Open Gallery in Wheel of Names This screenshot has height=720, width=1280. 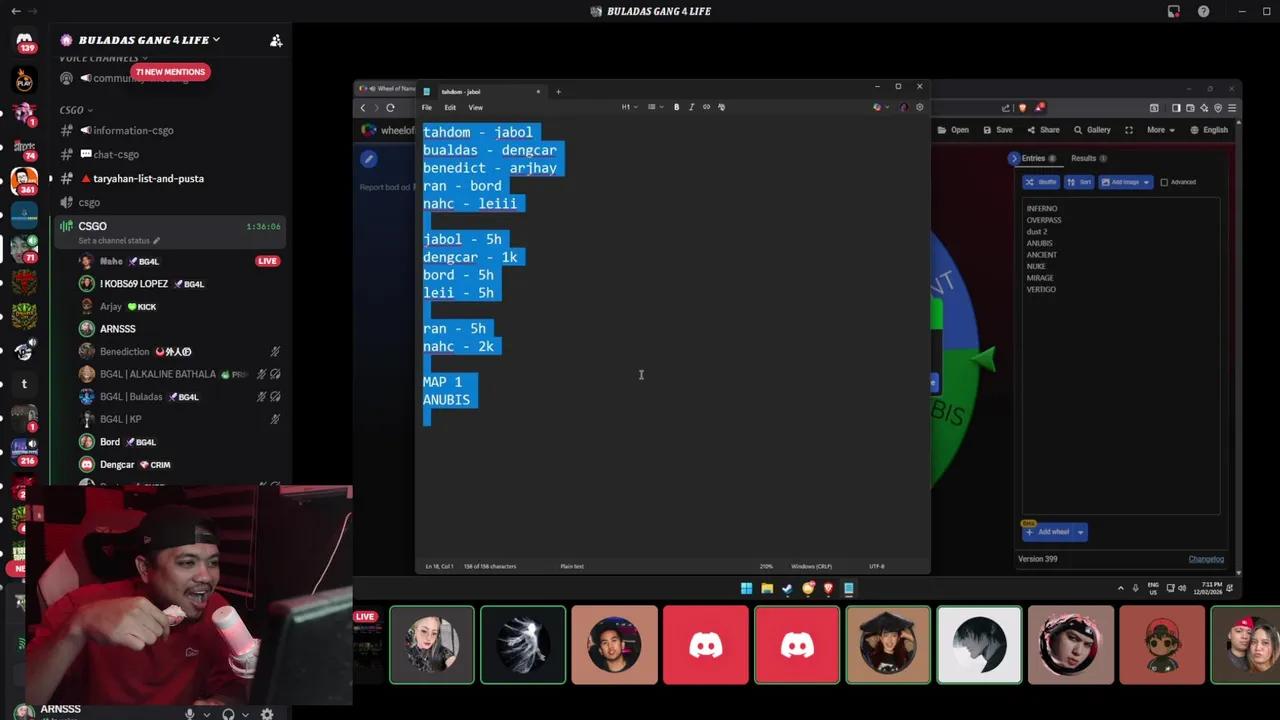[x=1092, y=130]
